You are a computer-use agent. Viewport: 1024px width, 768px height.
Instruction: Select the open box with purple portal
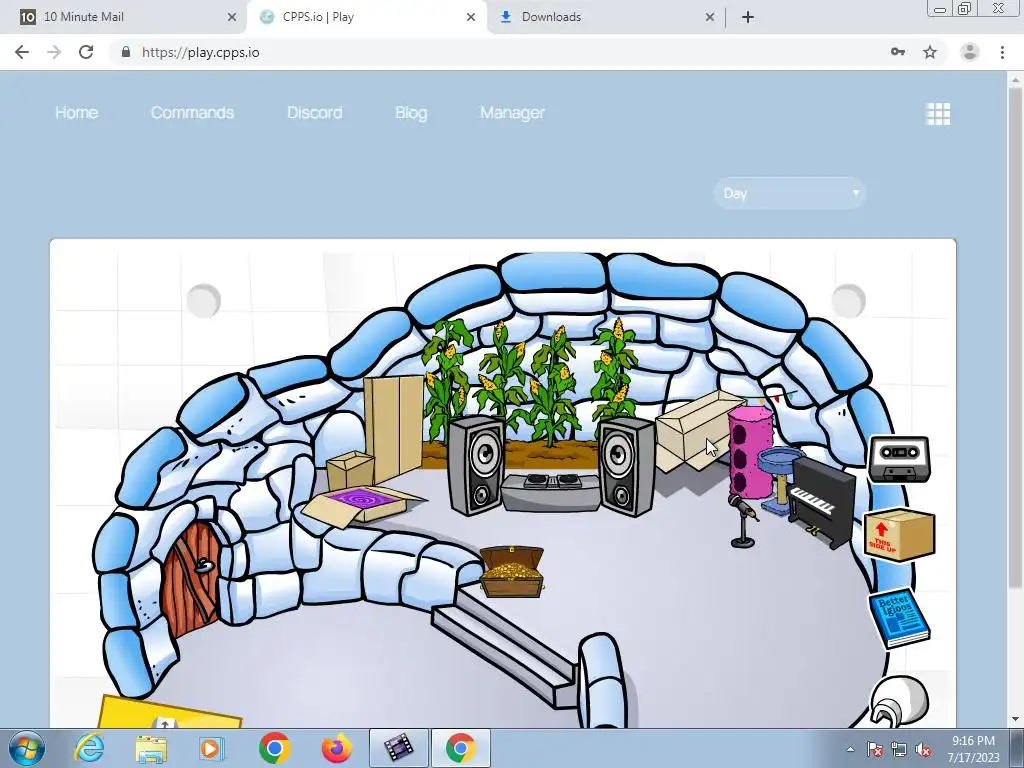coord(363,505)
